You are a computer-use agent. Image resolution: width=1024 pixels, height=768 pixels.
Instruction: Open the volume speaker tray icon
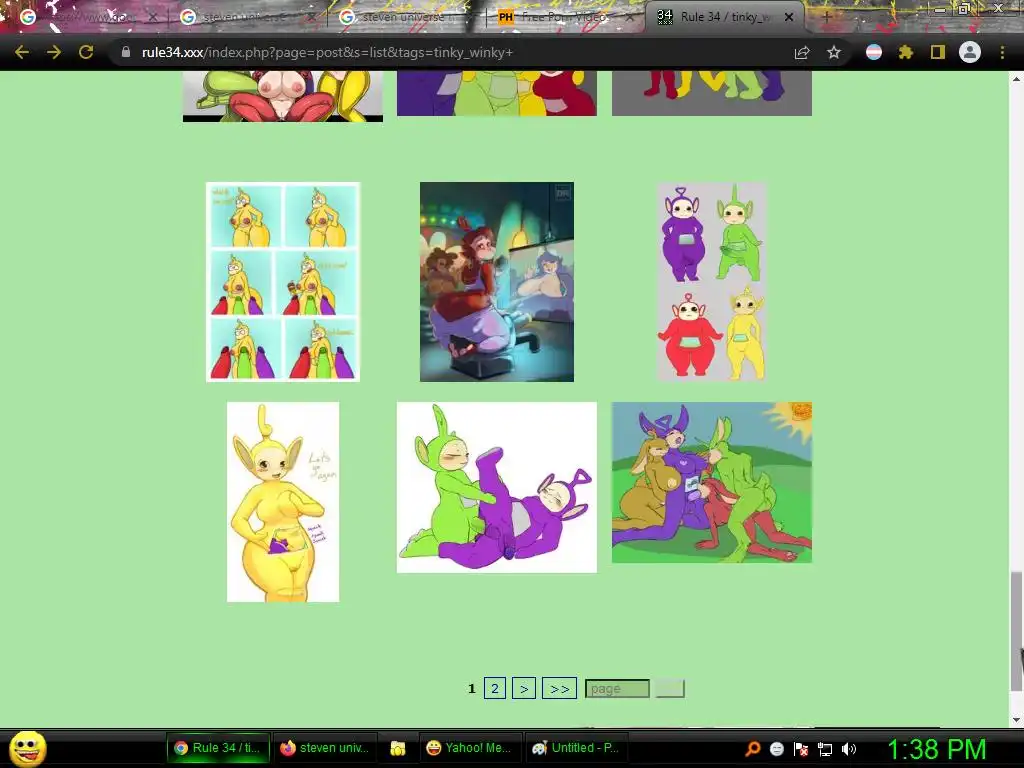click(x=849, y=749)
